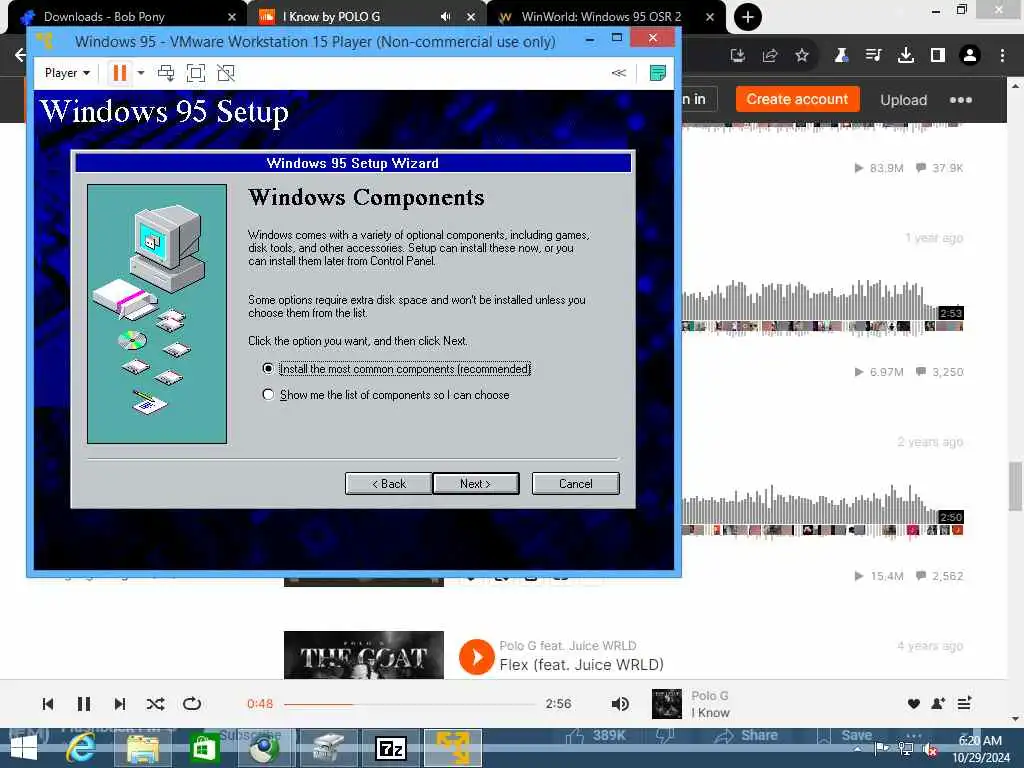Viewport: 1024px width, 768px height.
Task: Switch to Downloads - Bob Pony tab
Action: click(124, 17)
